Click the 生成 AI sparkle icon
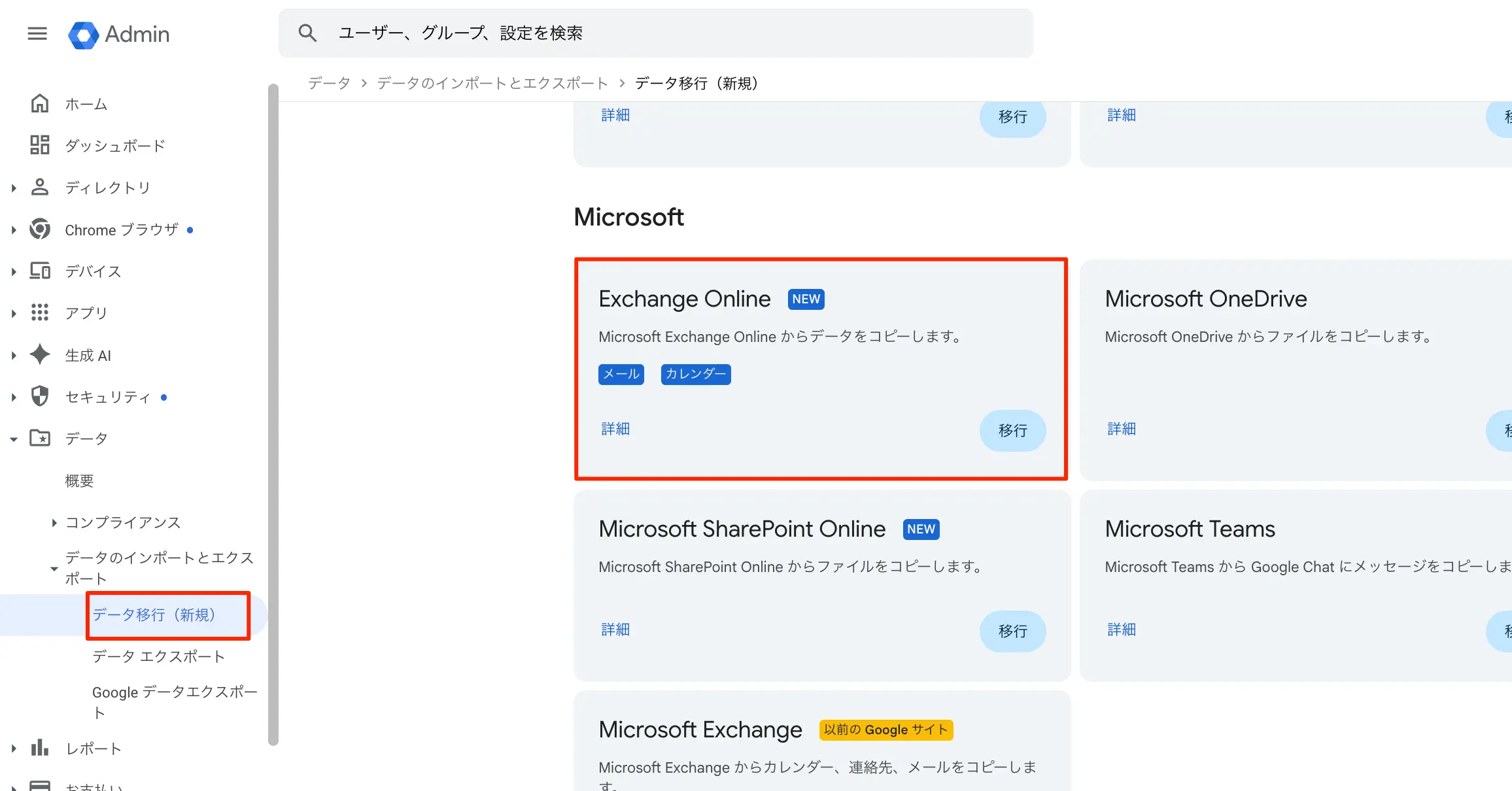The image size is (1512, 791). pos(40,354)
